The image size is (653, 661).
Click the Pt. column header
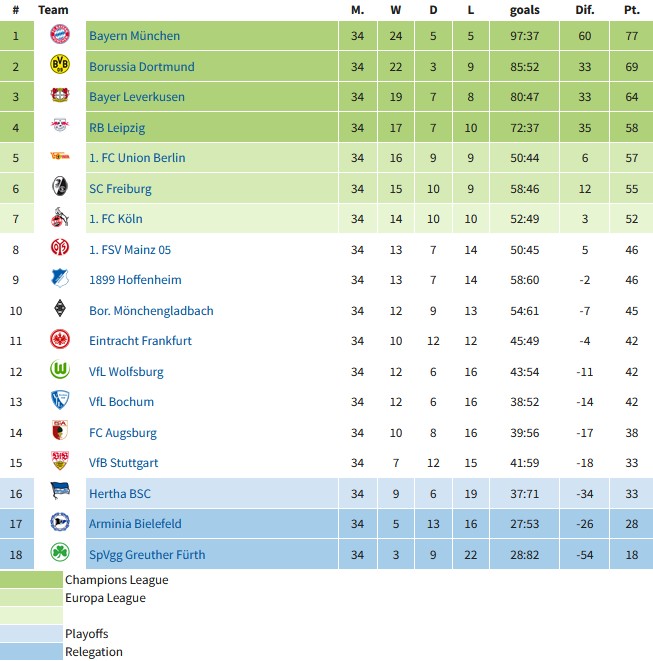click(631, 9)
